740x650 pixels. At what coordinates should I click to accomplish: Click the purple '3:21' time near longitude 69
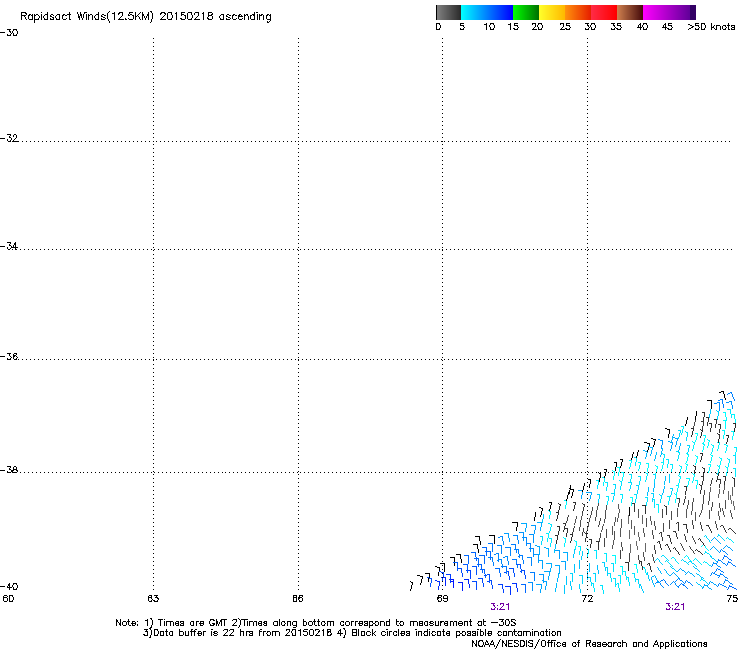point(500,607)
